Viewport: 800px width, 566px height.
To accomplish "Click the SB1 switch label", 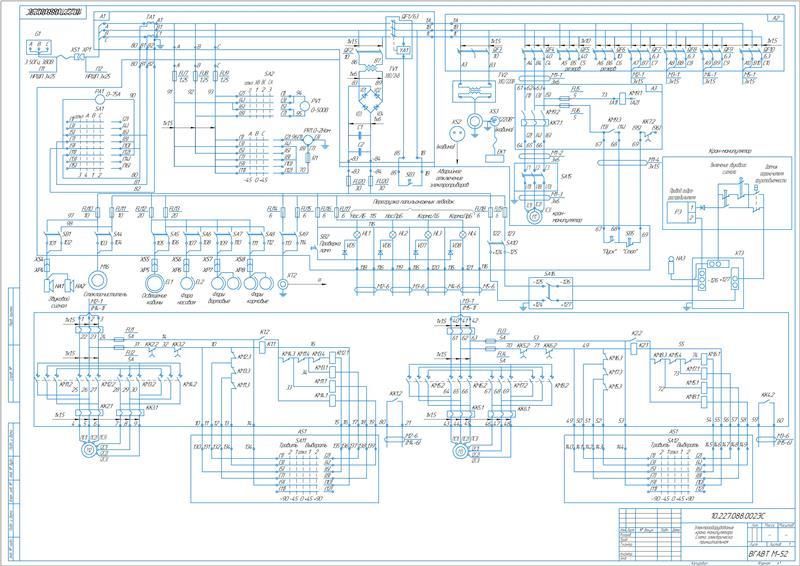I will [x=67, y=233].
